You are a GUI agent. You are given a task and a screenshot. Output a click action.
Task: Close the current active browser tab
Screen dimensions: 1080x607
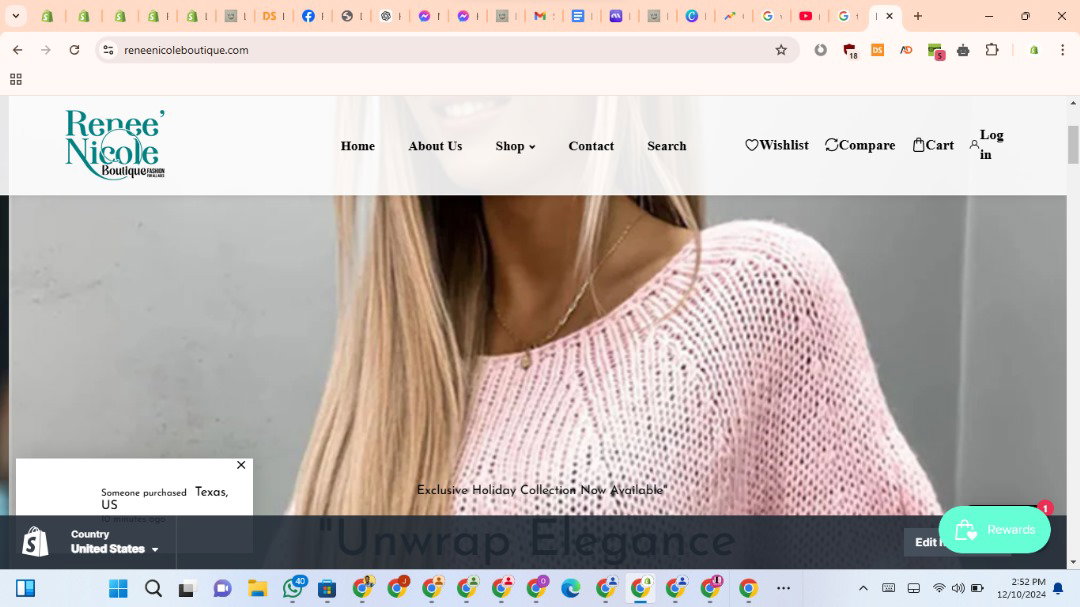tap(889, 16)
